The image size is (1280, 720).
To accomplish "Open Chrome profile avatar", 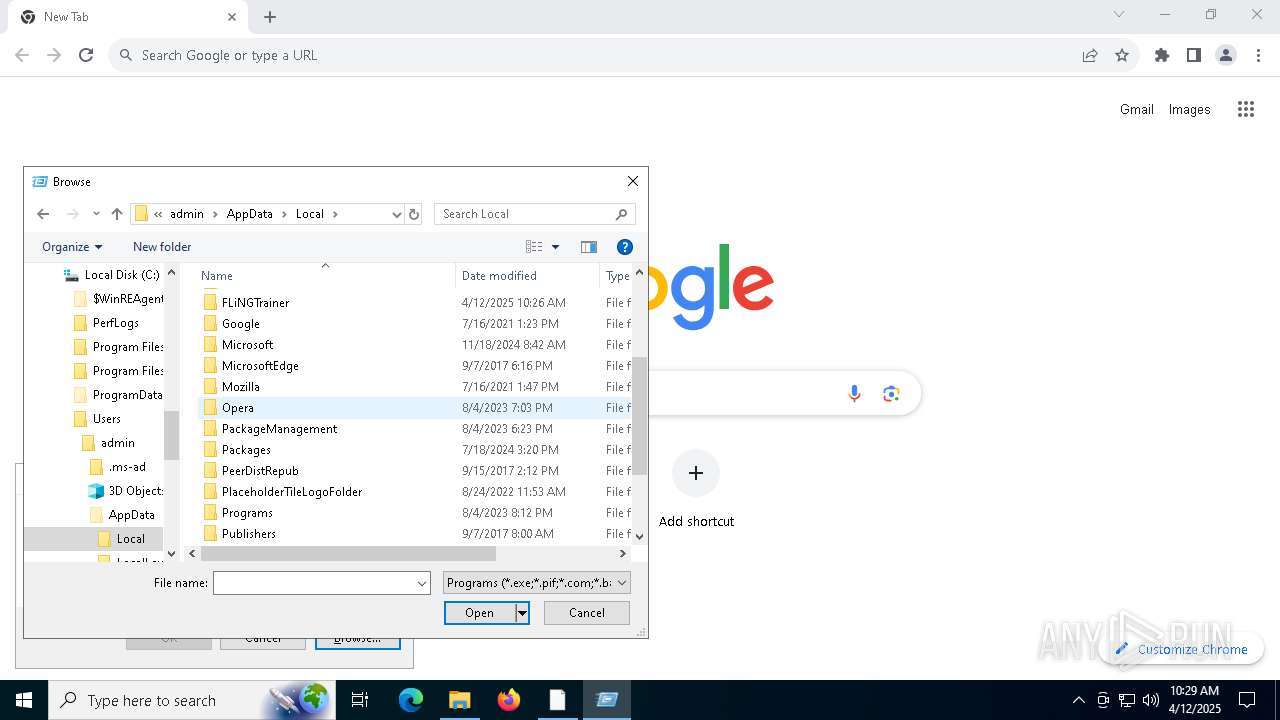I will [1226, 55].
